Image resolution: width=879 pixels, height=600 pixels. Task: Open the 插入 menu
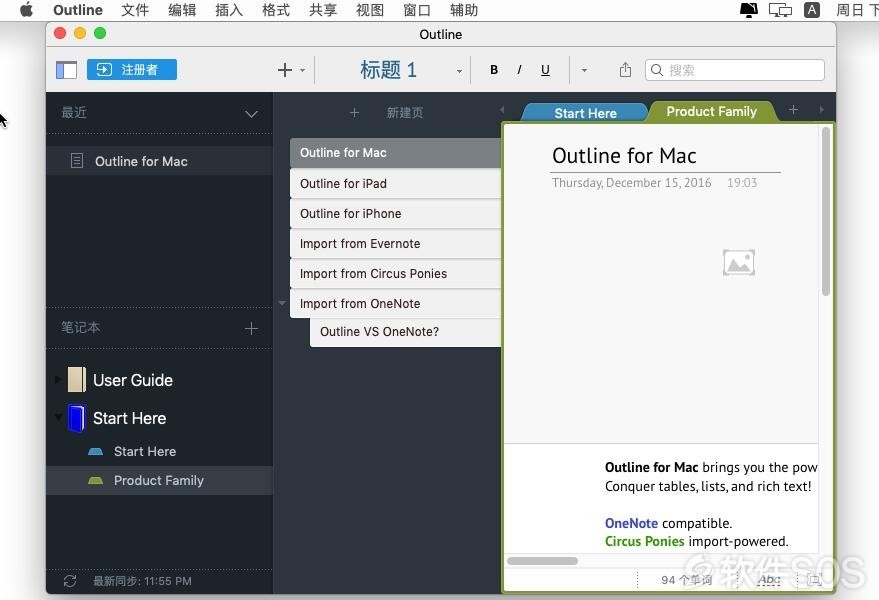[229, 10]
